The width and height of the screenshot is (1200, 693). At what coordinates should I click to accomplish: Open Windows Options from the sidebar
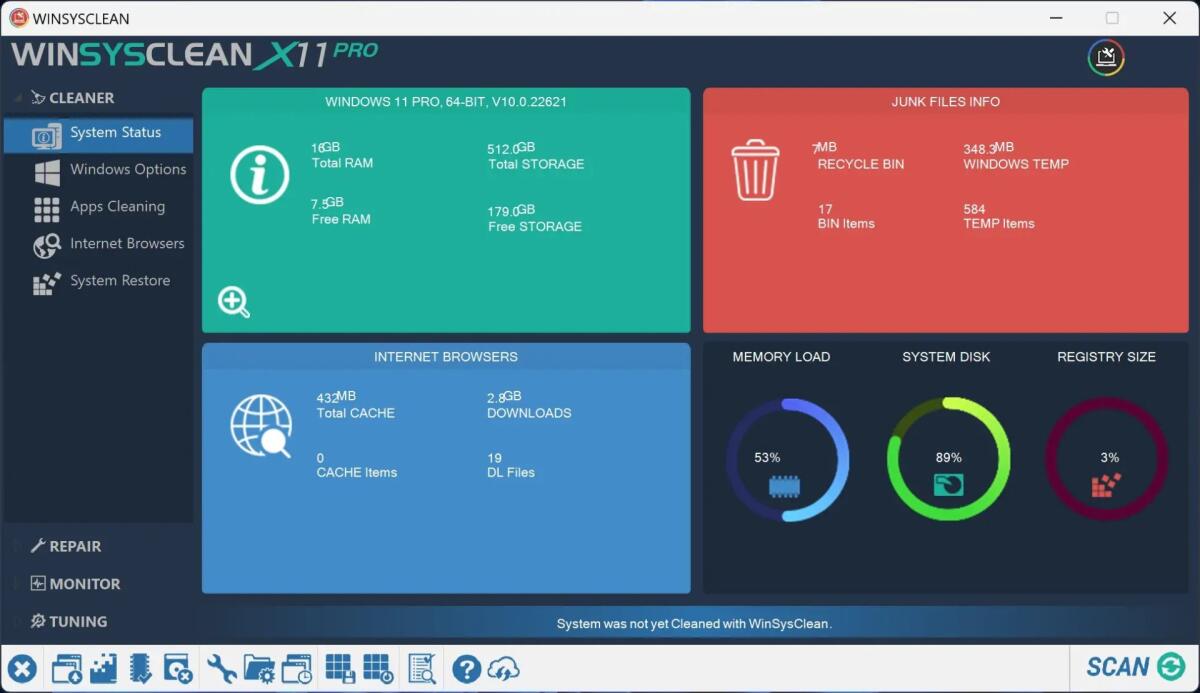127,170
